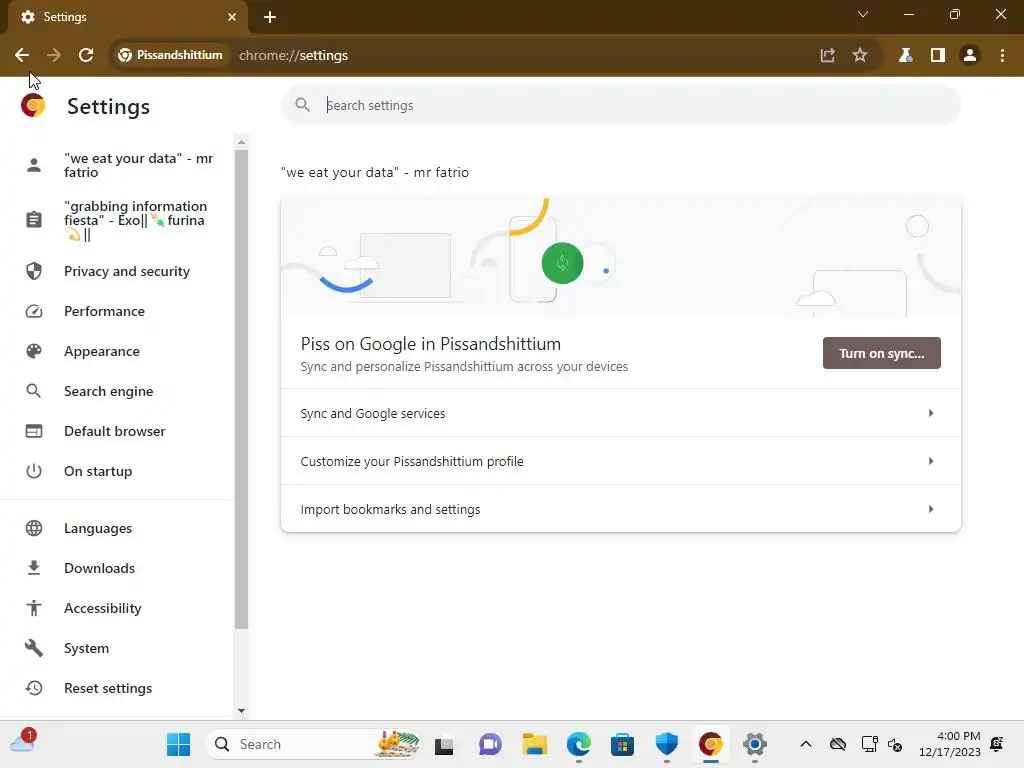Open a new tab with plus button
Screen dimensions: 1024x768
[270, 17]
